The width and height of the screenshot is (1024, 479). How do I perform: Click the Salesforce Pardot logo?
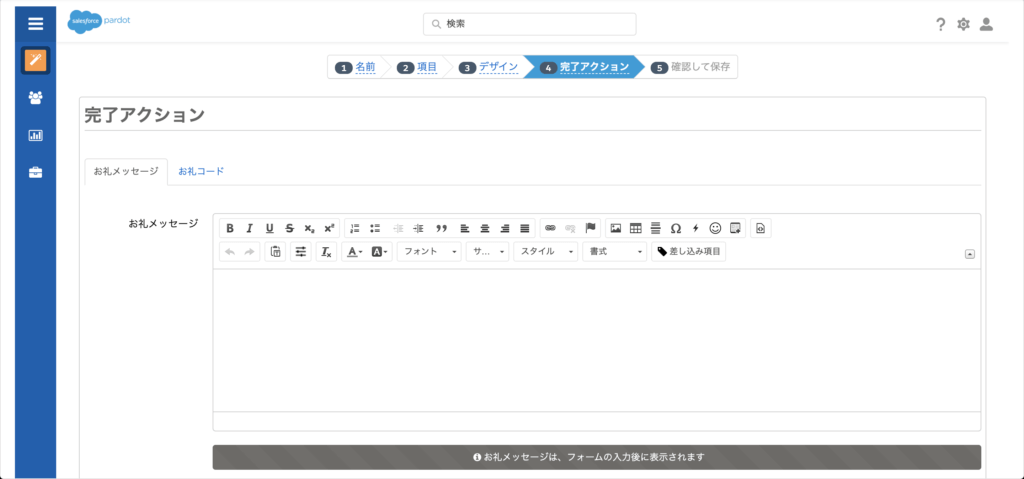[x=99, y=23]
